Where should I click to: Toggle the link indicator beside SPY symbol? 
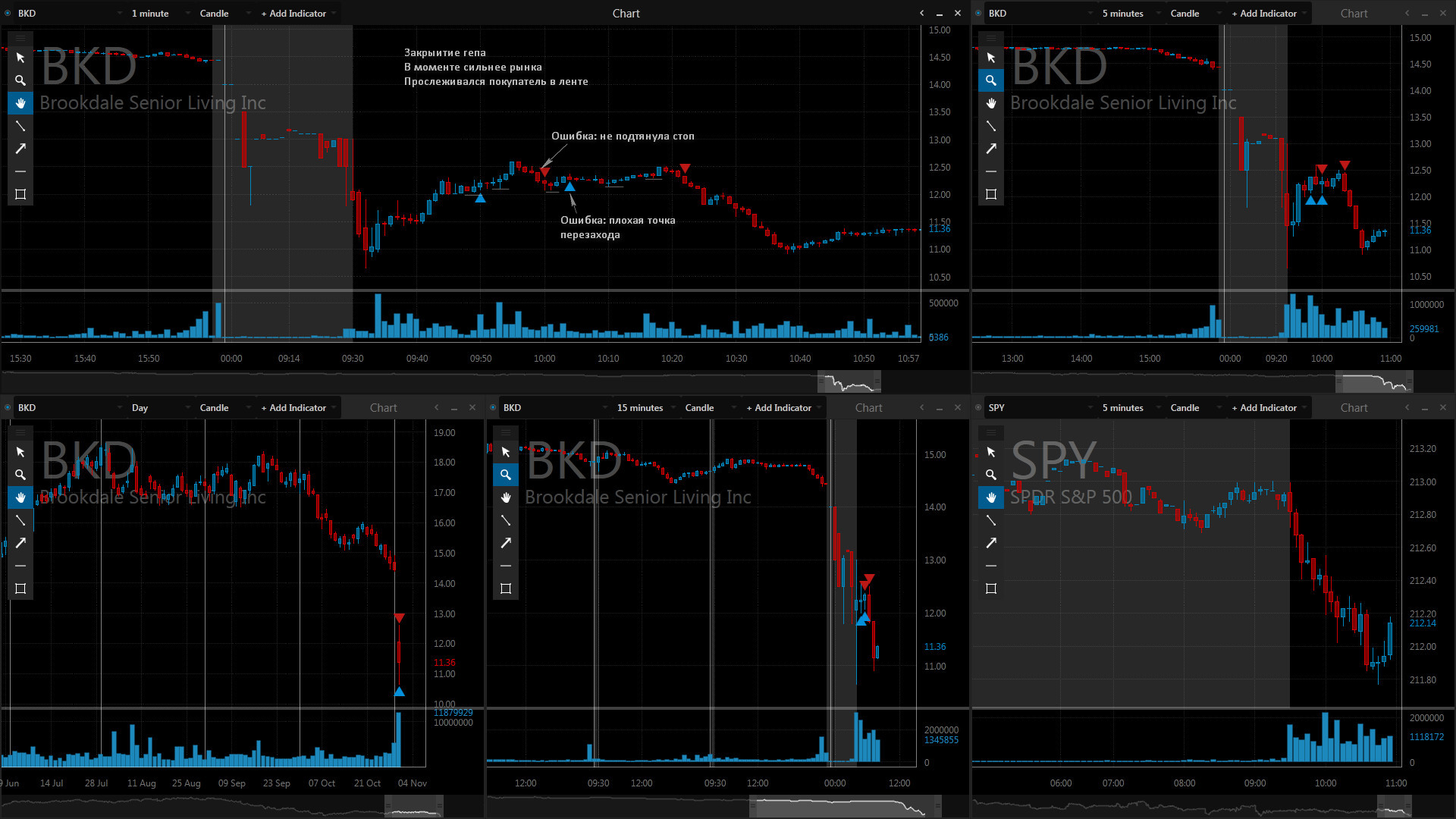978,408
